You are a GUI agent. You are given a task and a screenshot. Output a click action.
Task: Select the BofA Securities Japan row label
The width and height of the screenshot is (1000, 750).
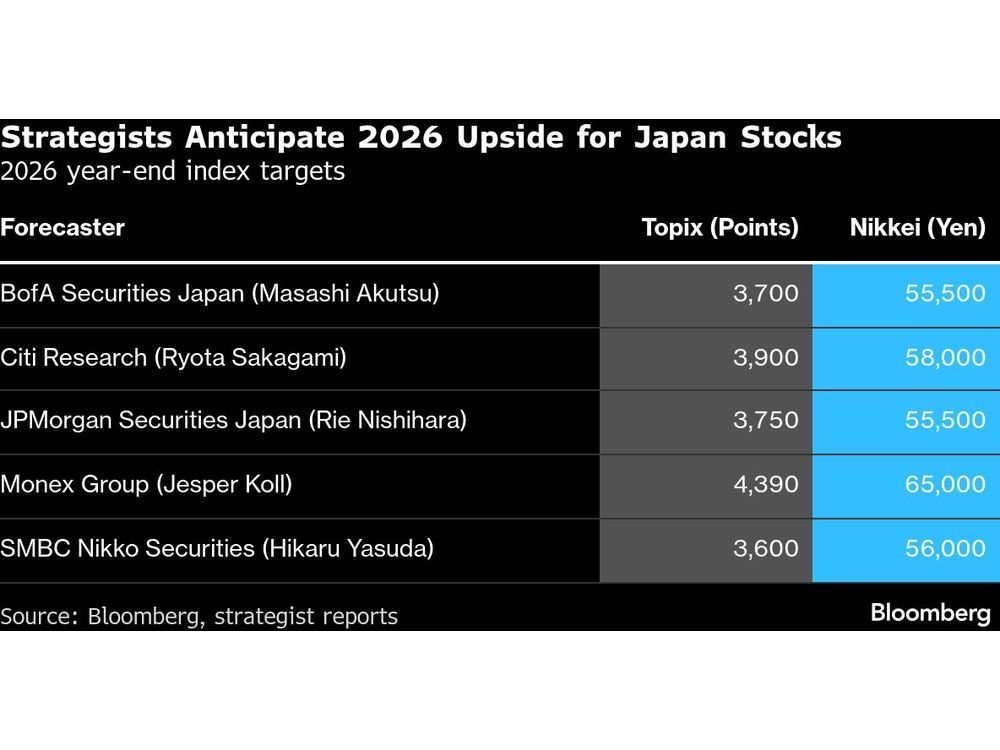220,294
